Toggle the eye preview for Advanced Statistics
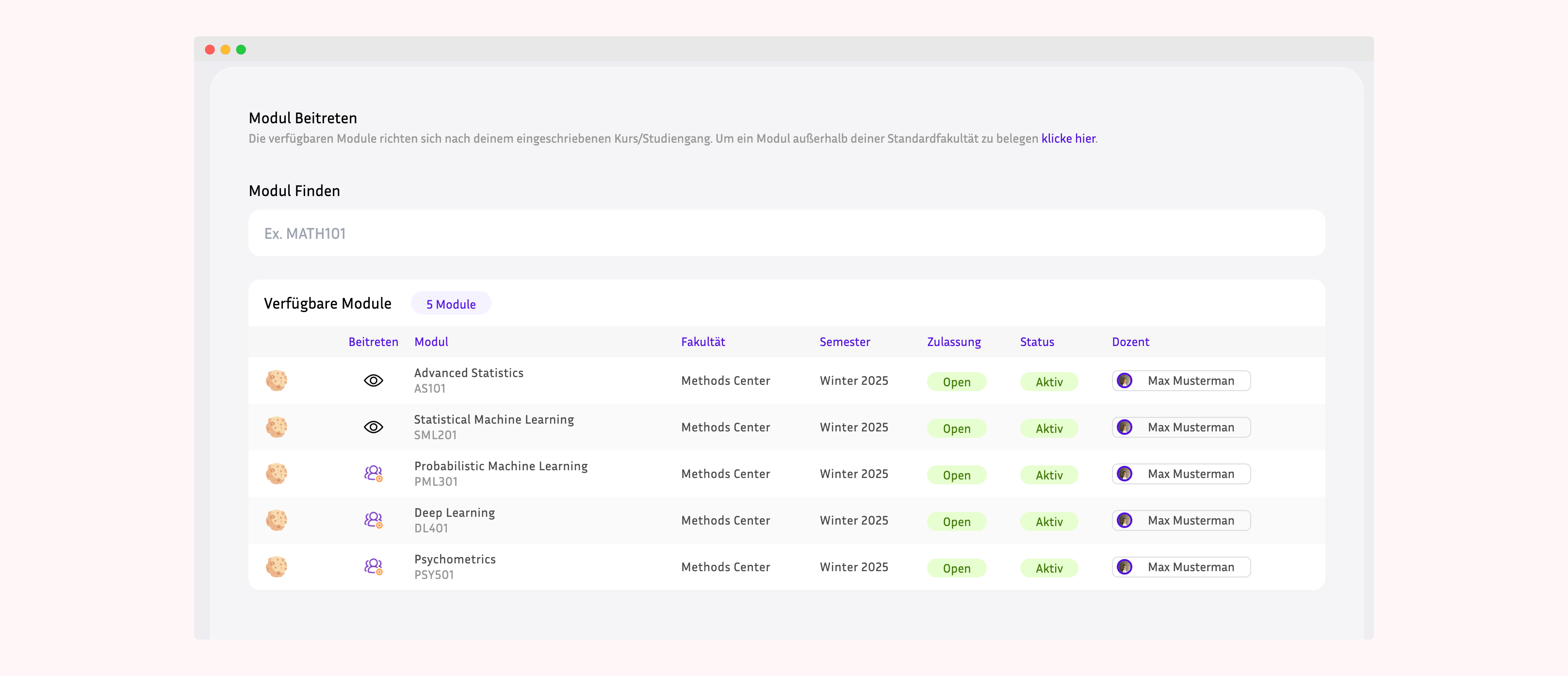The image size is (1568, 676). pos(373,380)
